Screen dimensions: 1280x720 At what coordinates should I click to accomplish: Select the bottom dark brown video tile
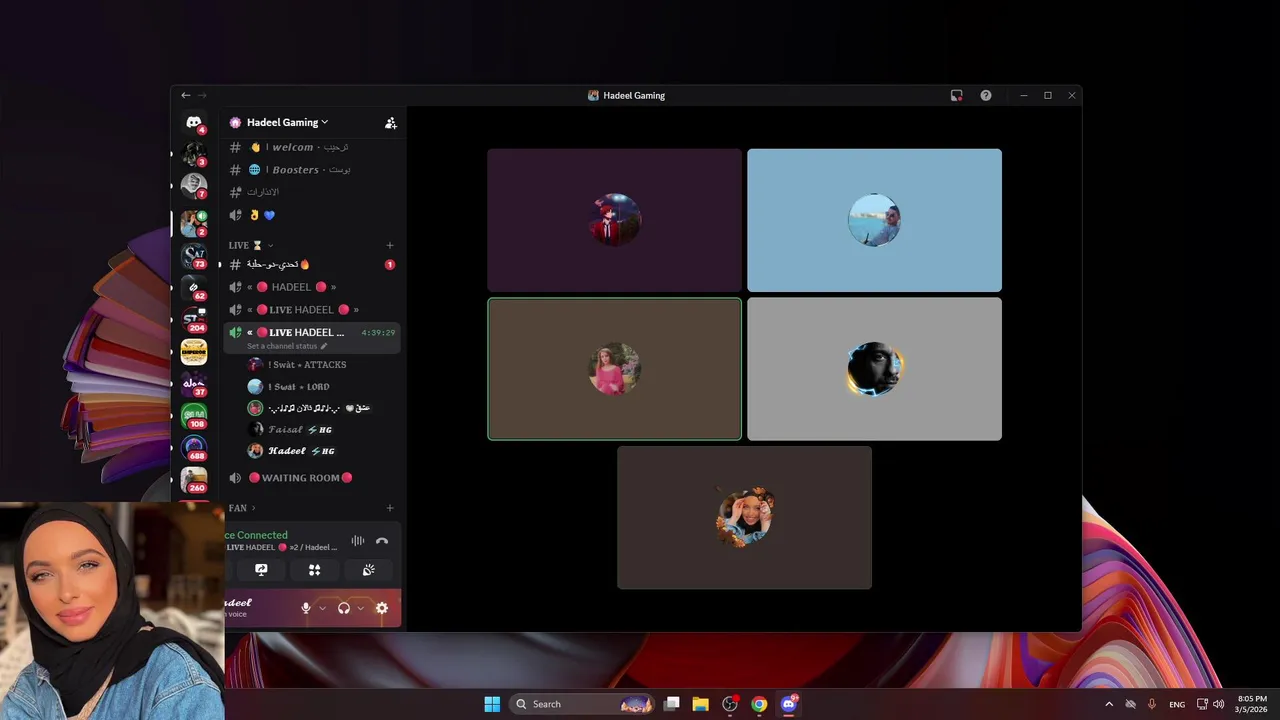744,517
